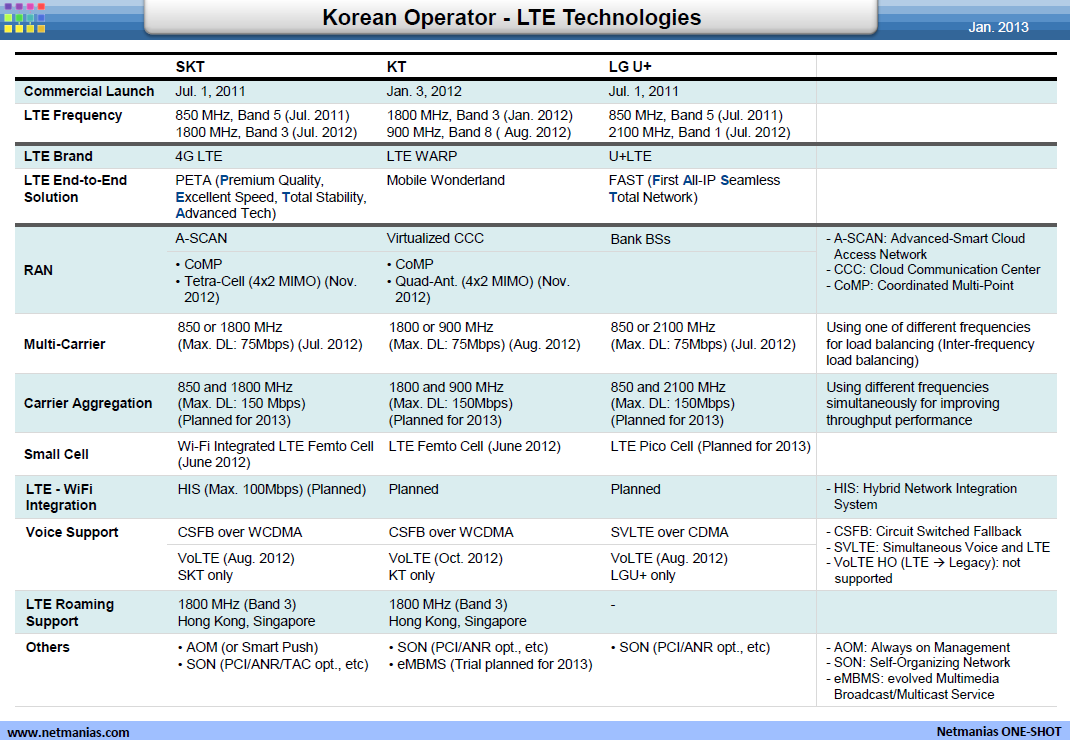Click the 'LTE Pico Cell (Planned for 2013)' entry
The height and width of the screenshot is (740, 1070).
point(710,446)
